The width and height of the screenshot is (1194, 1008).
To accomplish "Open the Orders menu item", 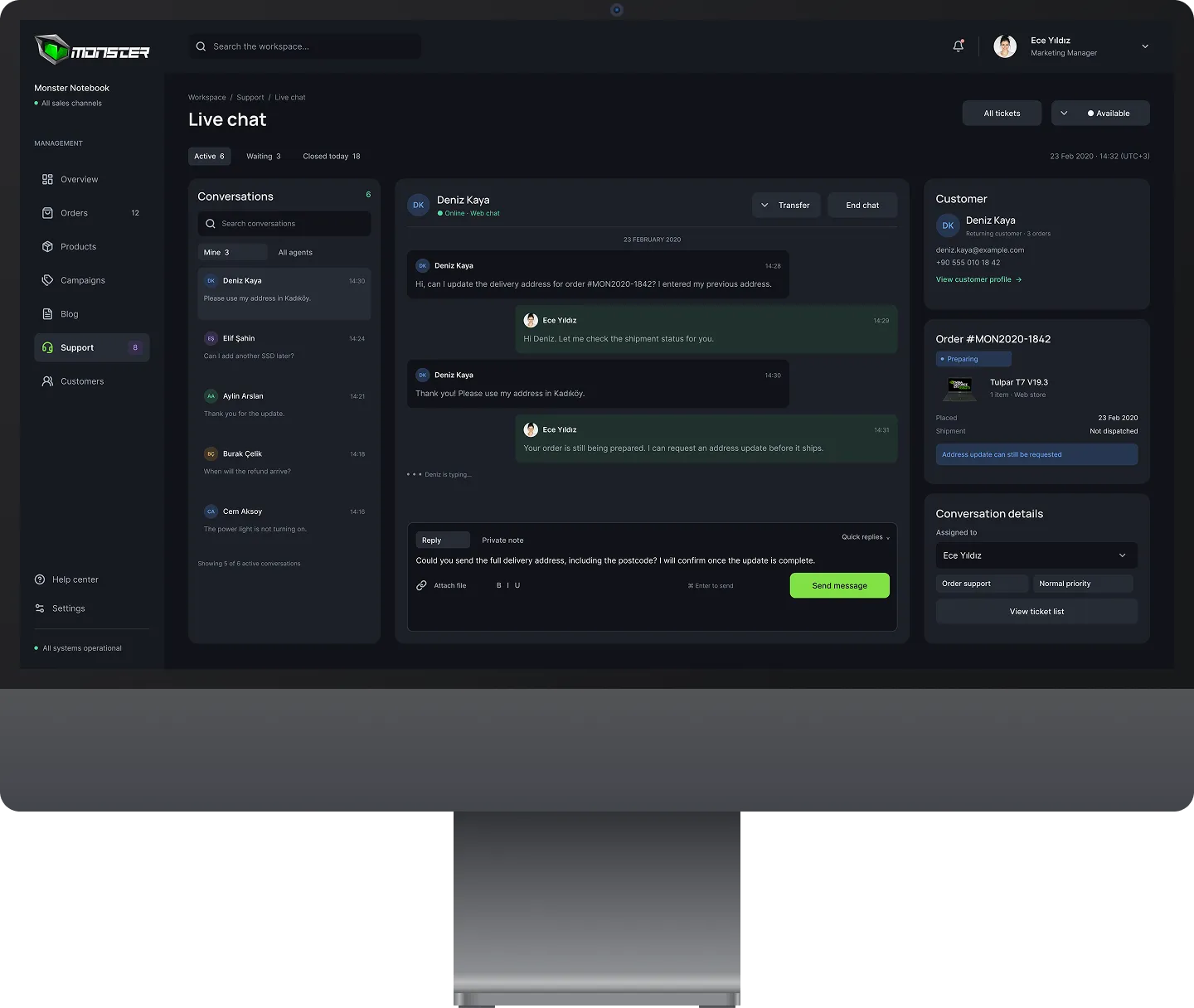I will click(x=92, y=213).
